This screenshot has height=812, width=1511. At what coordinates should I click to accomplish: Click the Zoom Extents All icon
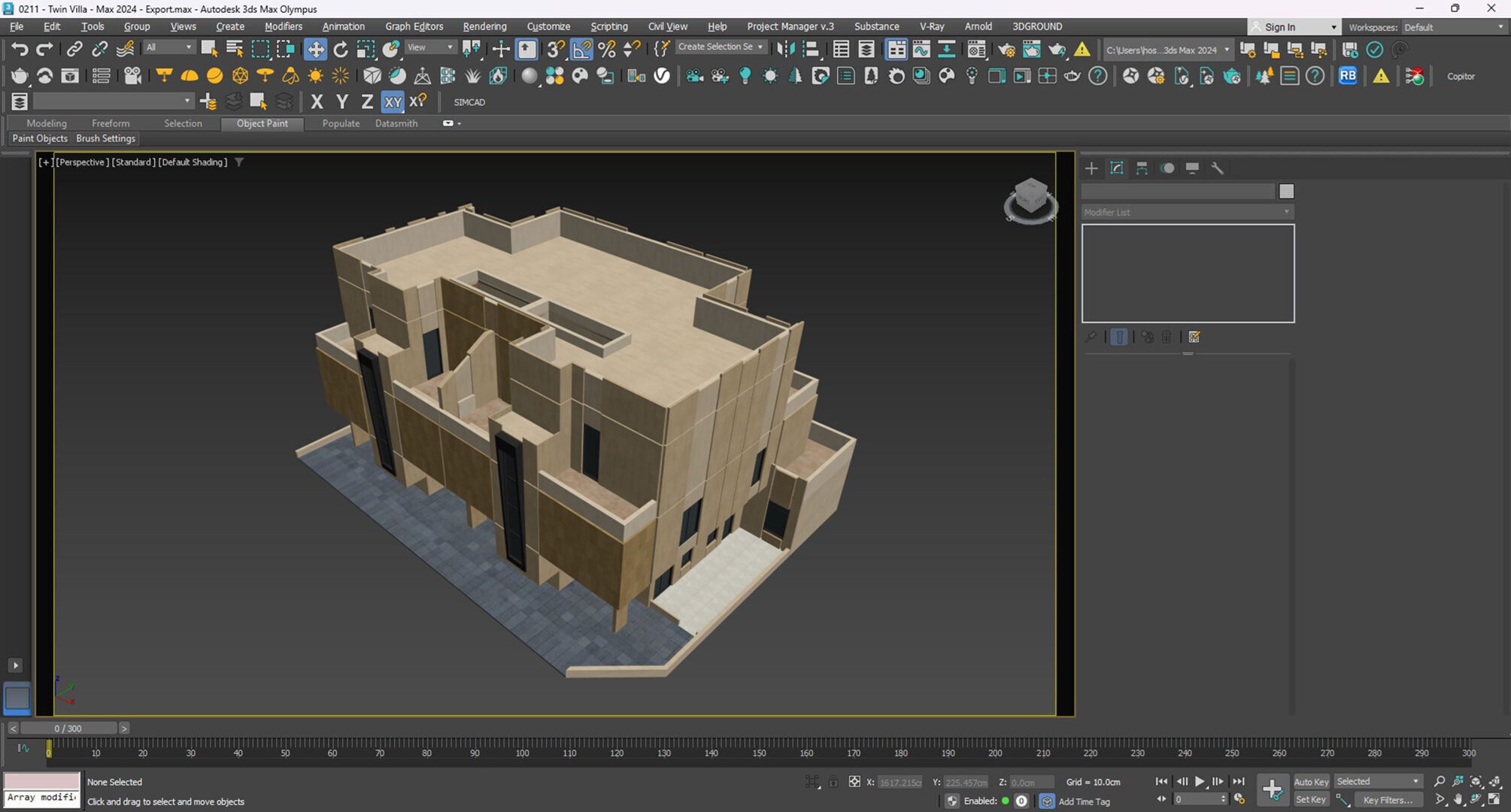tap(1494, 782)
